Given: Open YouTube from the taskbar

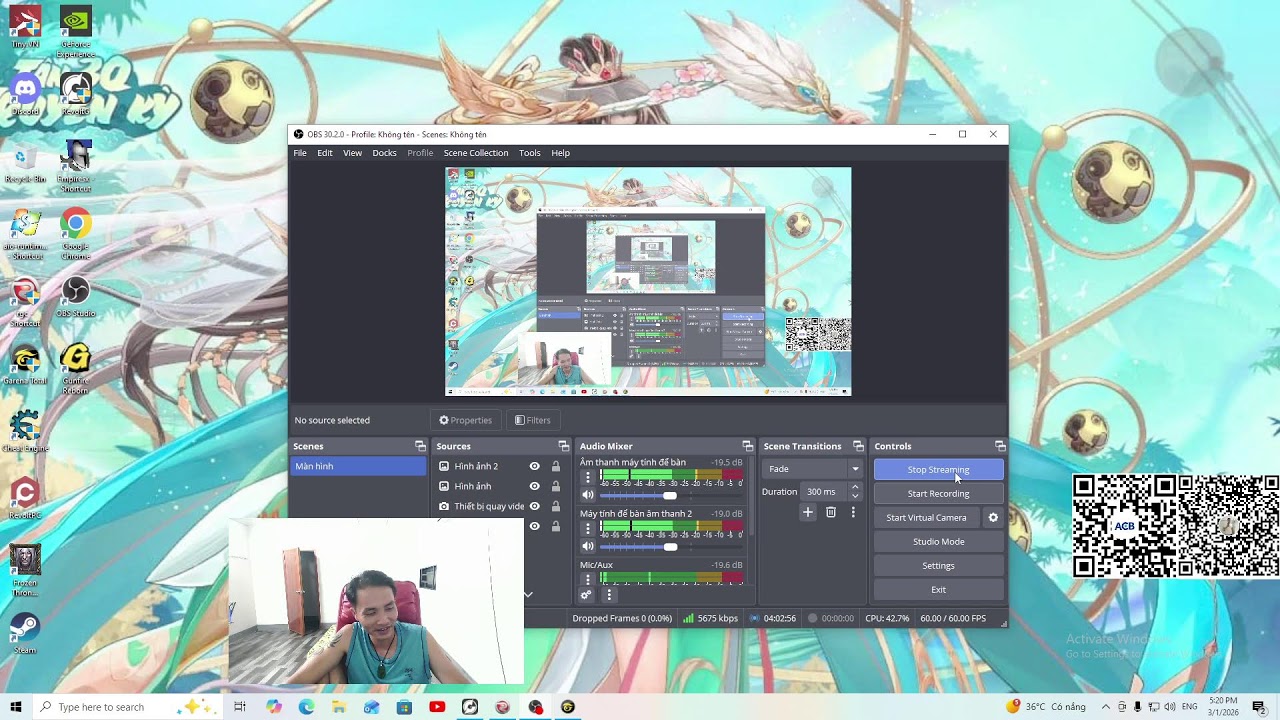Looking at the screenshot, I should [x=437, y=707].
